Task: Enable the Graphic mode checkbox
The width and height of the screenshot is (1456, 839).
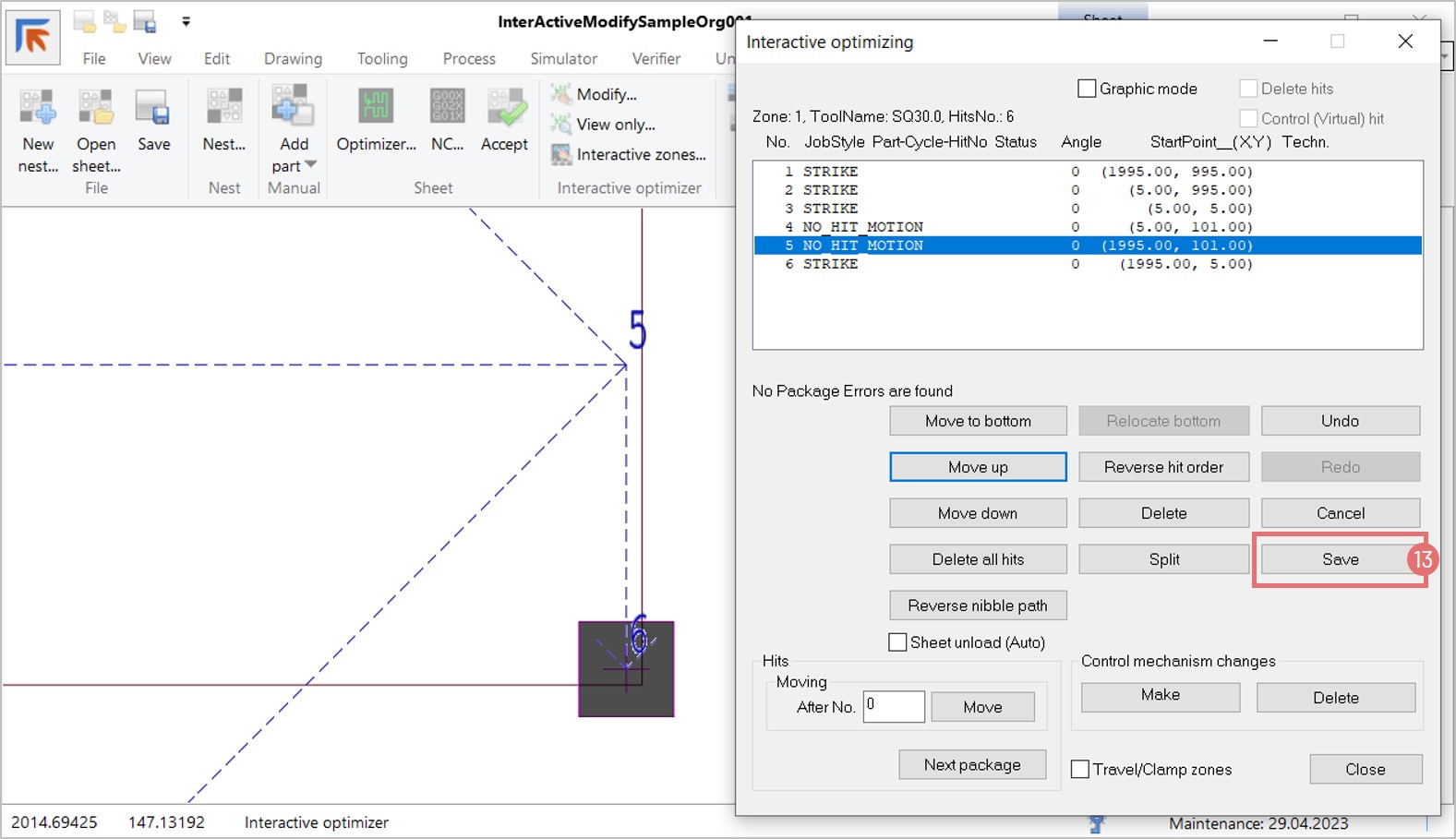Action: (1088, 89)
